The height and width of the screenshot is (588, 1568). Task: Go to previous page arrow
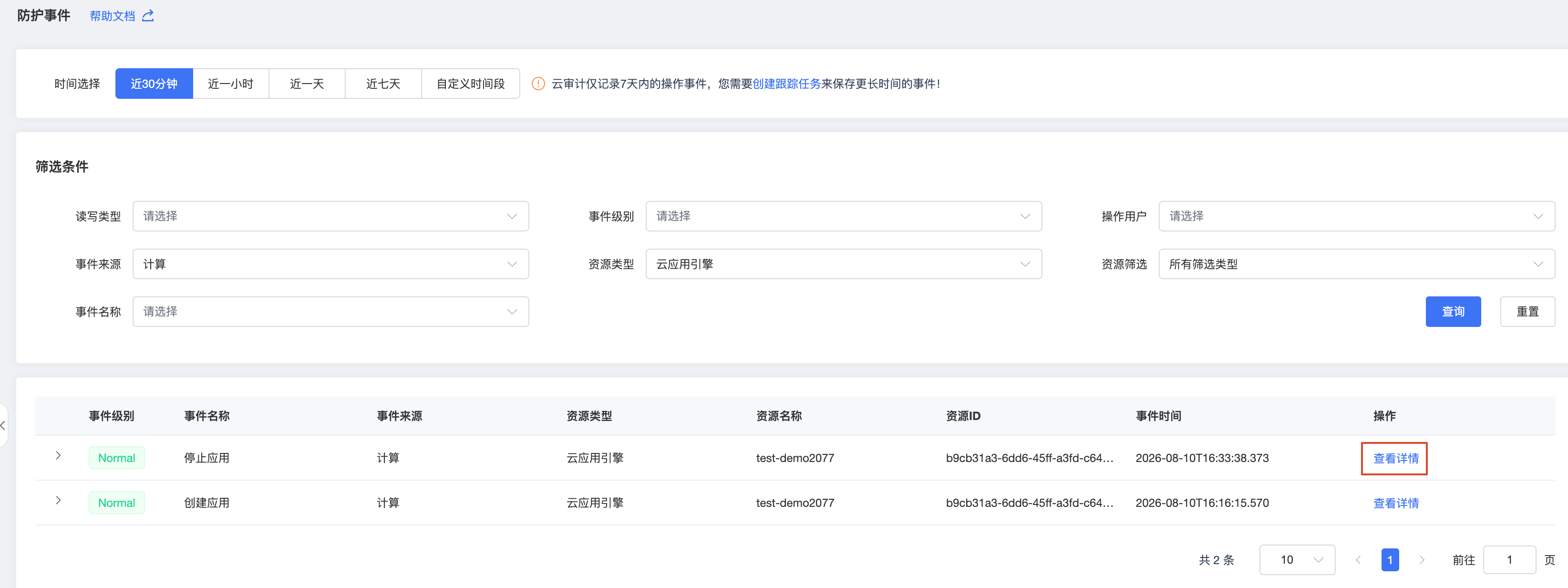(1358, 559)
